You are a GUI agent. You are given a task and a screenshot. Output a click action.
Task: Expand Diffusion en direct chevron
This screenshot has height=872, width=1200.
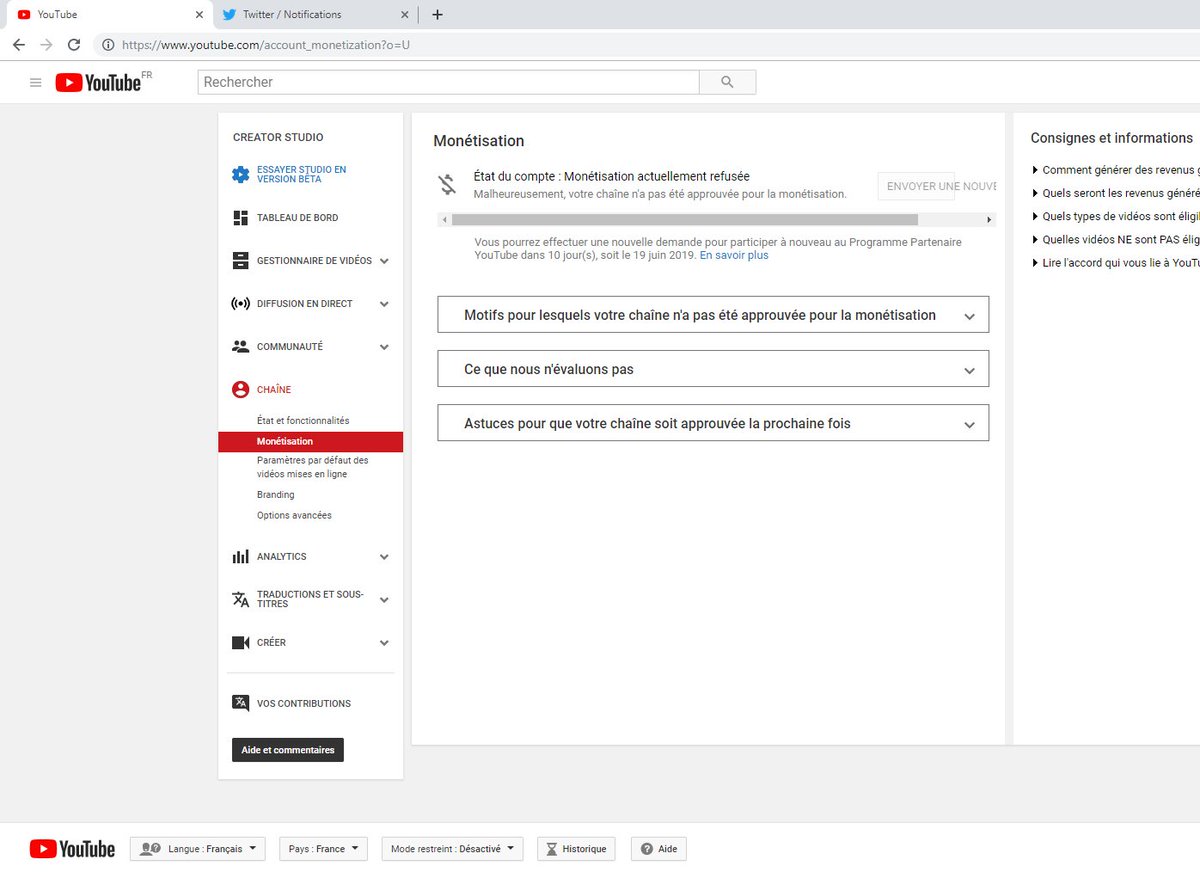pyautogui.click(x=384, y=304)
